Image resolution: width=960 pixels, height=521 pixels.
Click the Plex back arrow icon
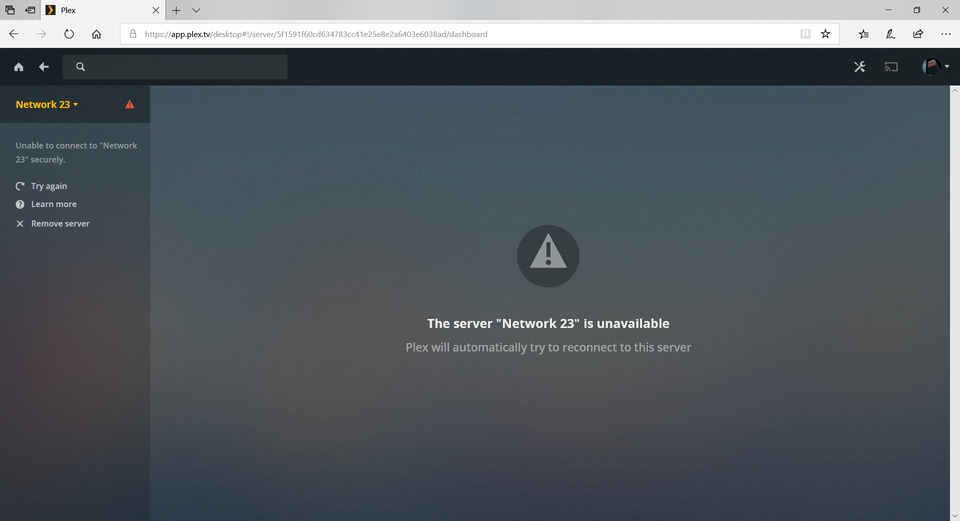(43, 67)
